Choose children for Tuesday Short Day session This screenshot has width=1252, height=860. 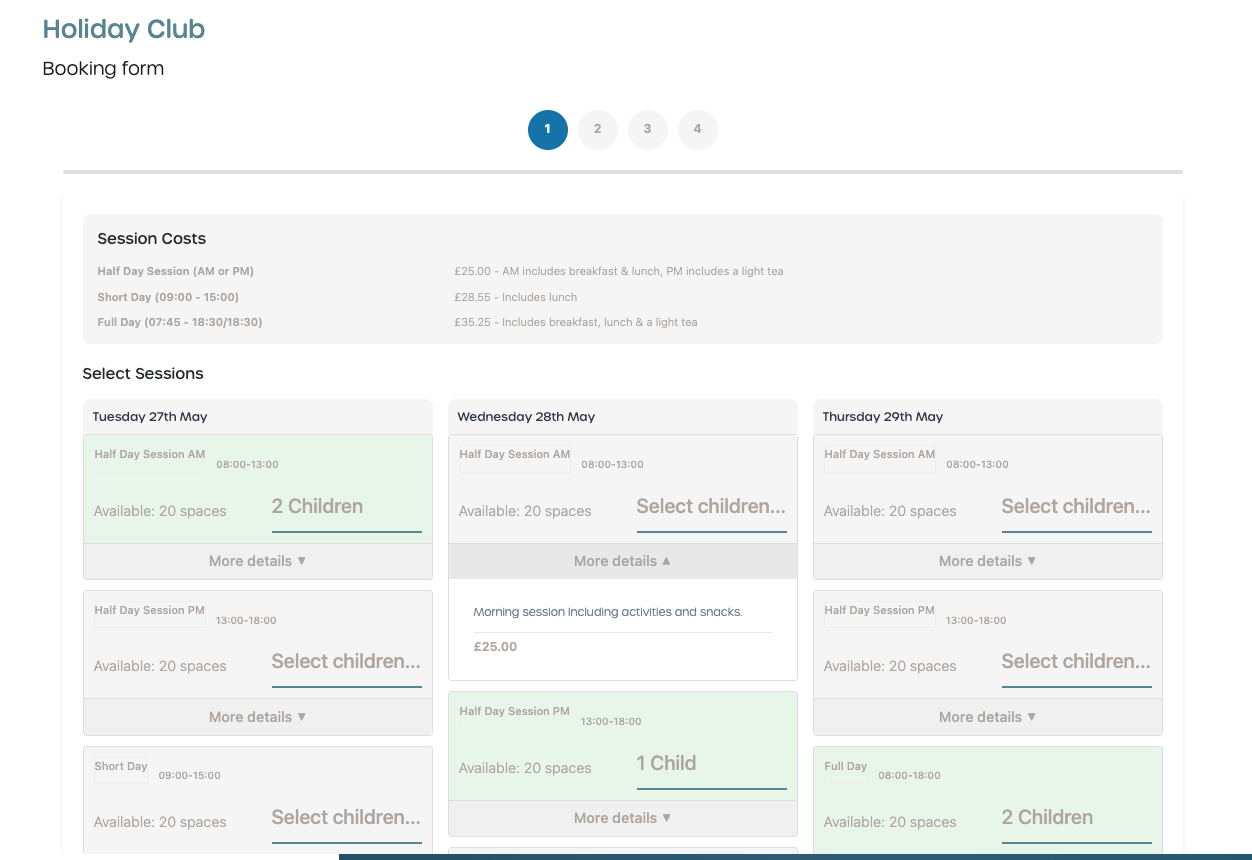click(x=347, y=819)
